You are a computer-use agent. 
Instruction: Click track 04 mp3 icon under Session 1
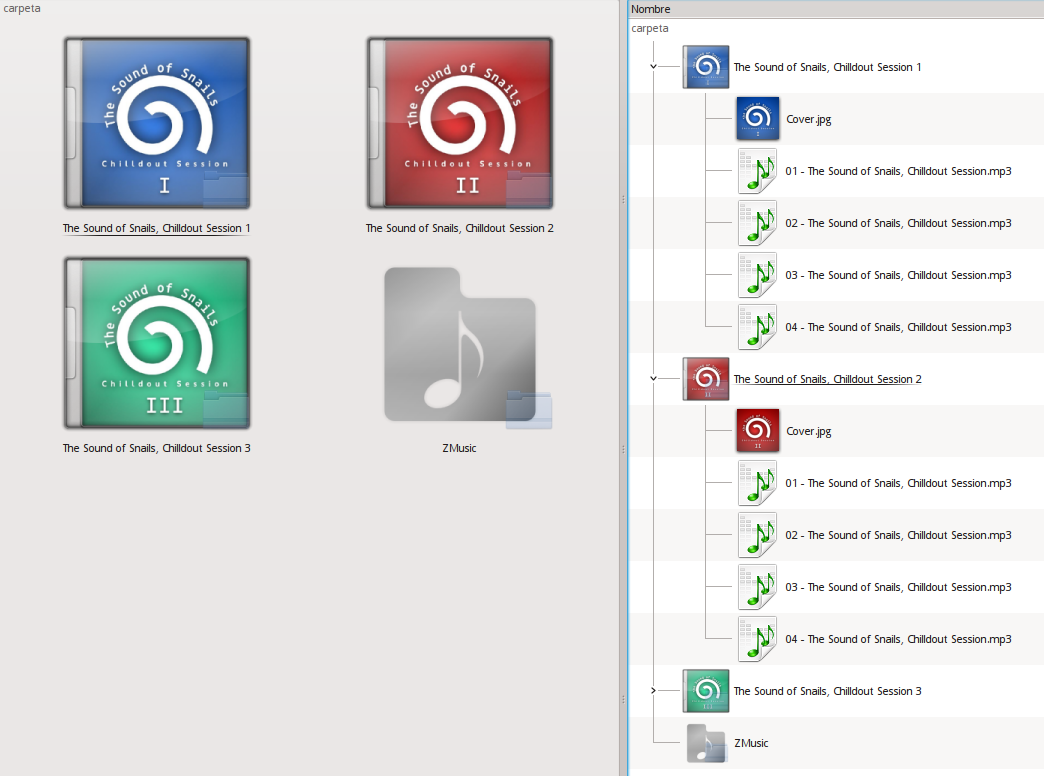tap(758, 327)
